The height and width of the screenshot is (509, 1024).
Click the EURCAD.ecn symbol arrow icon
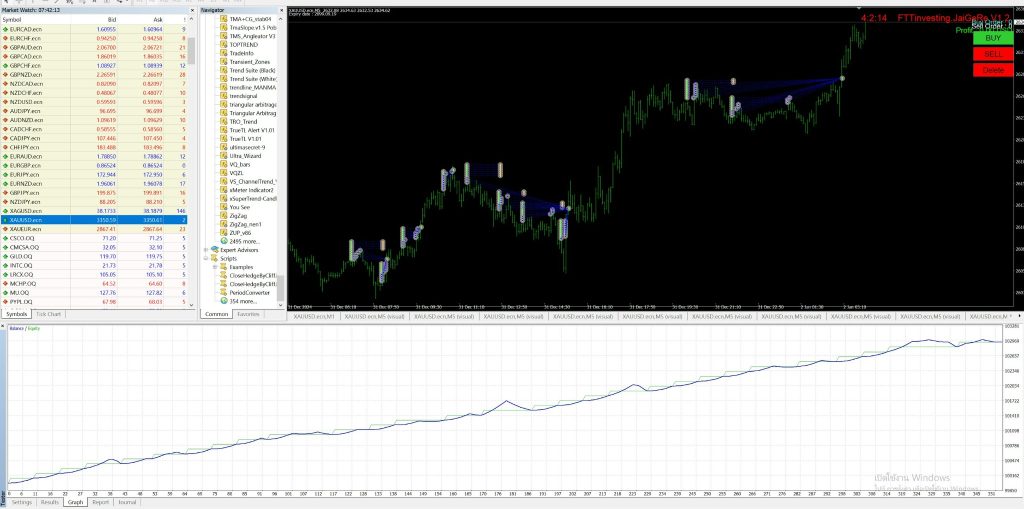tap(5, 29)
